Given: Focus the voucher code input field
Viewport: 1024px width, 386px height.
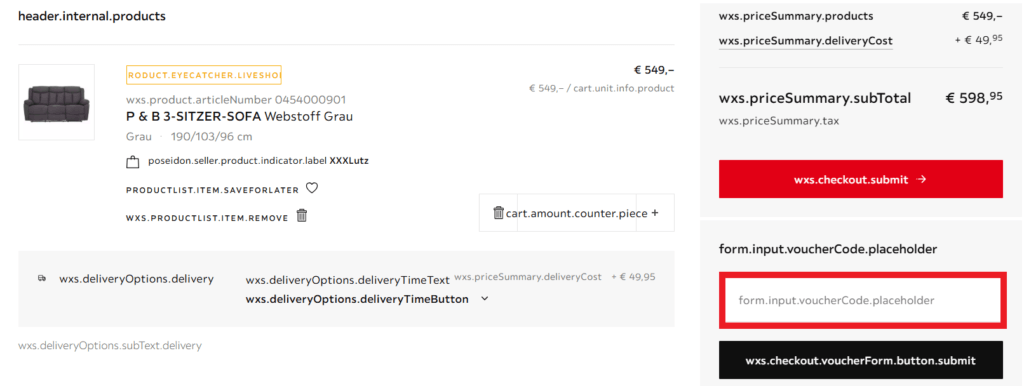Looking at the screenshot, I should [x=862, y=300].
